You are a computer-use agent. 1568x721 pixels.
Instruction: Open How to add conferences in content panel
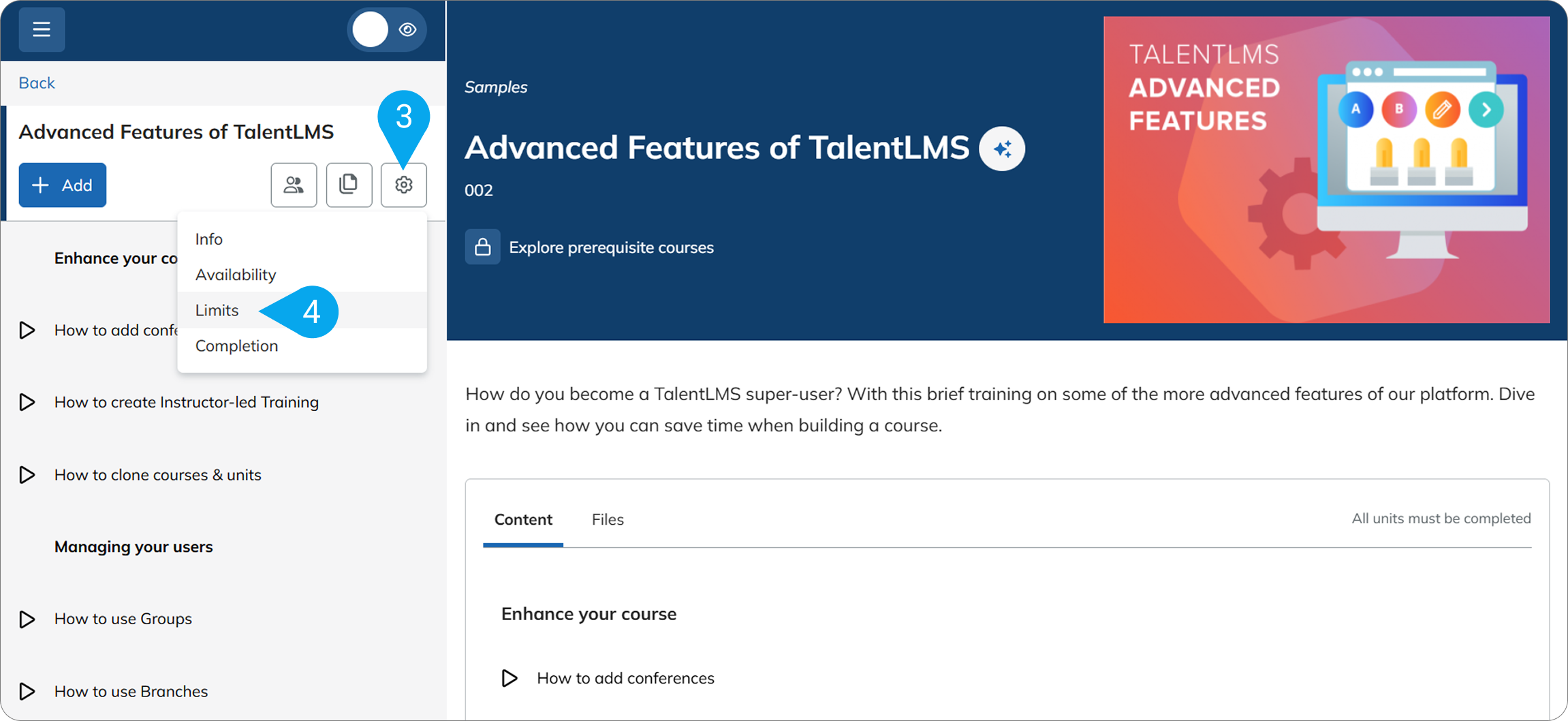tap(625, 678)
